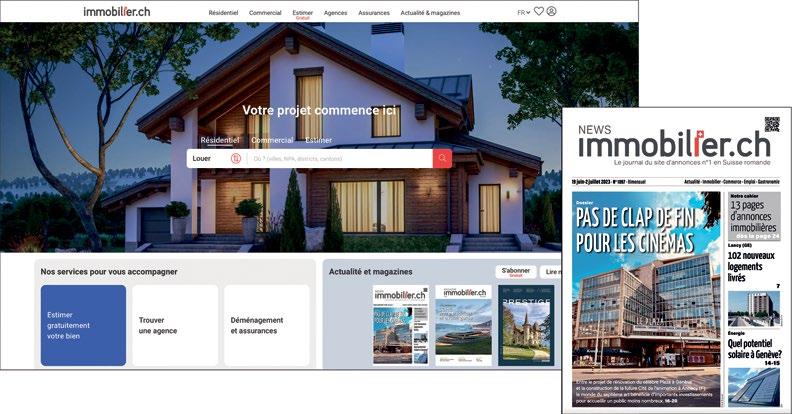The width and height of the screenshot is (797, 414).
Task: Open the News immobilier.ch magazine thumbnail
Action: 401,324
